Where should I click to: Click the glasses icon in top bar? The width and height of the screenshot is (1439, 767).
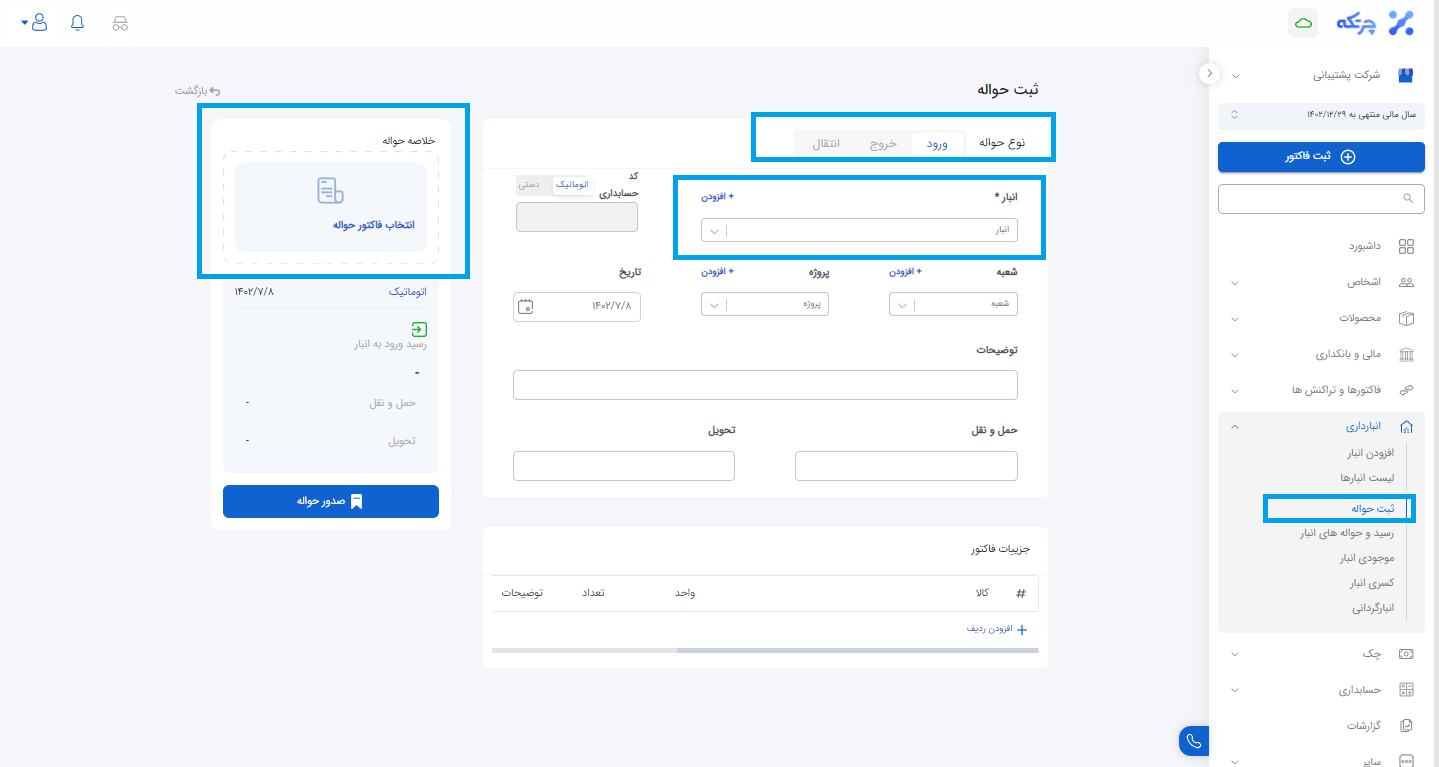pos(120,23)
